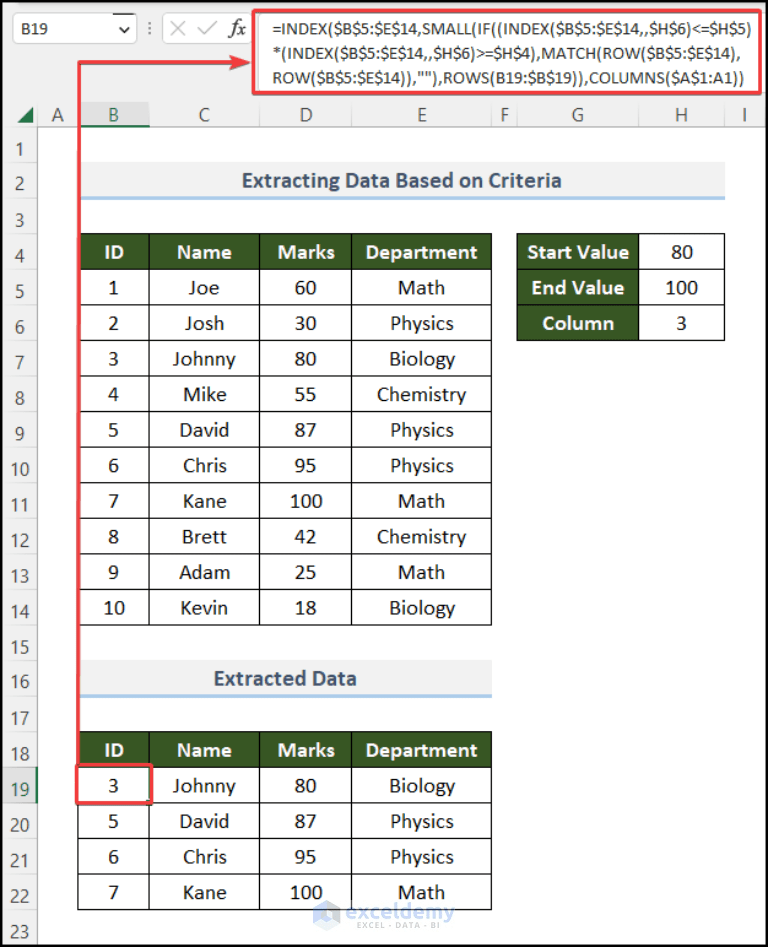
Task: Select column header B
Action: click(113, 114)
